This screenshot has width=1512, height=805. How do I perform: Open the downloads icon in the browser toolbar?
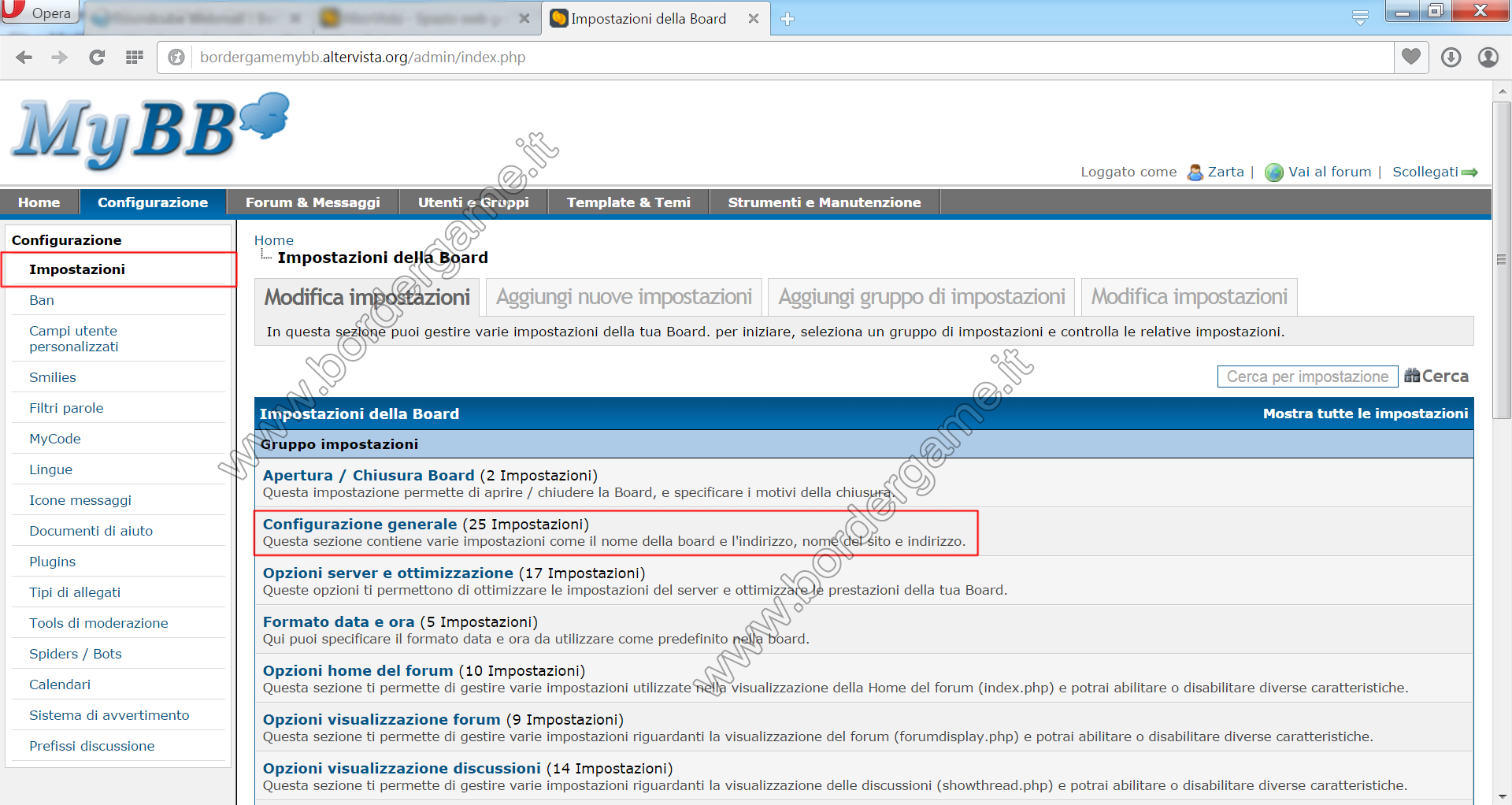coord(1451,57)
